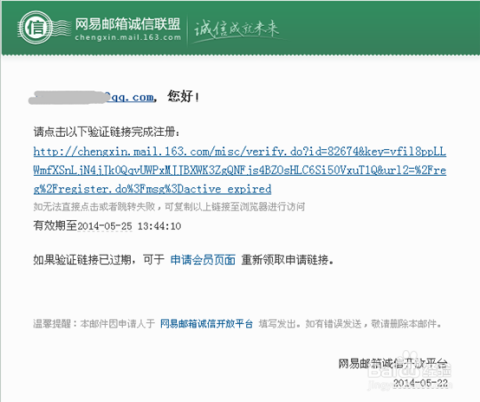
Task: Click the 网易邮箱诚信联盟 header title
Action: click(x=128, y=24)
